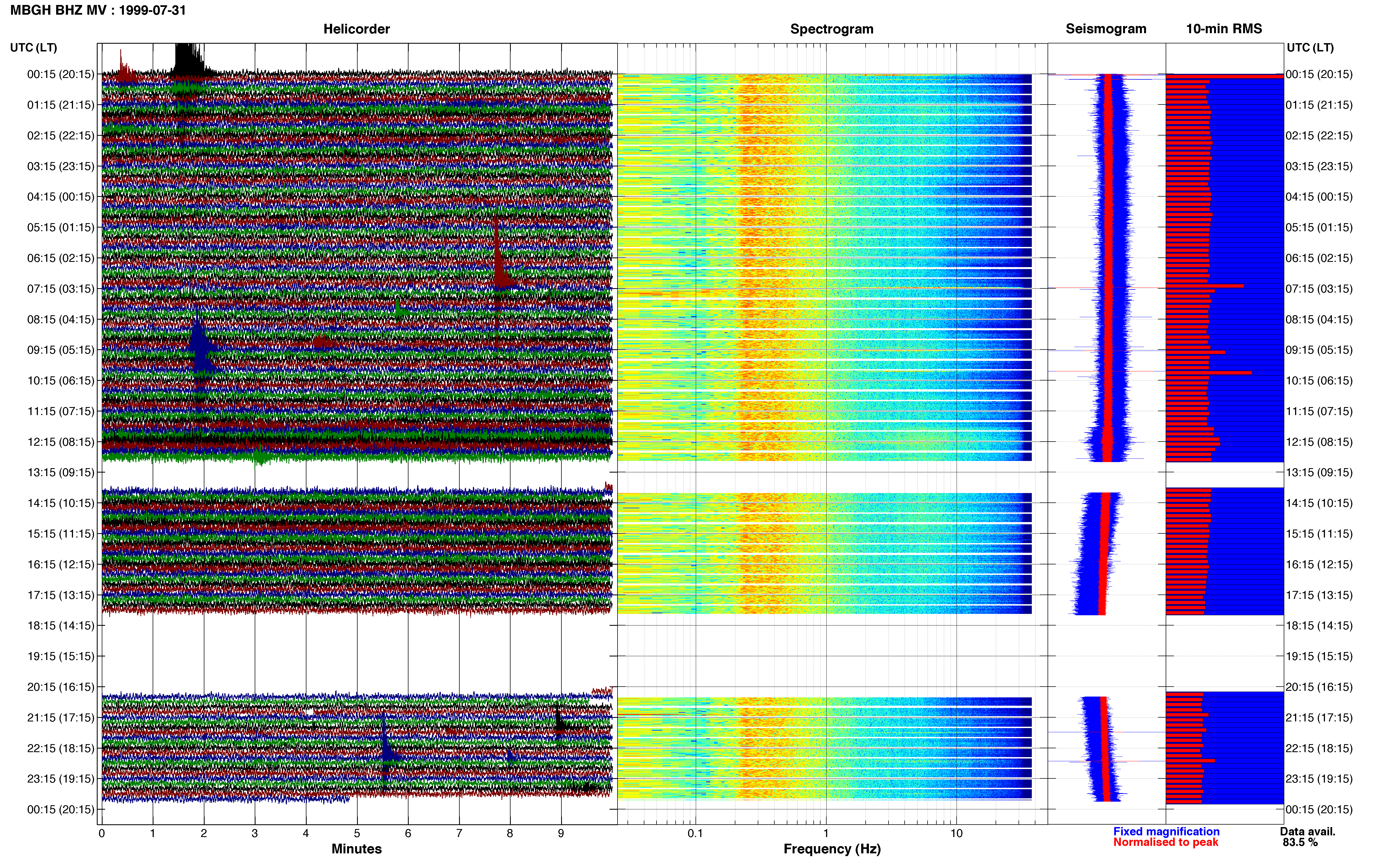
Task: Click the left time label '00:15 (20:15)' at top
Action: (x=61, y=75)
